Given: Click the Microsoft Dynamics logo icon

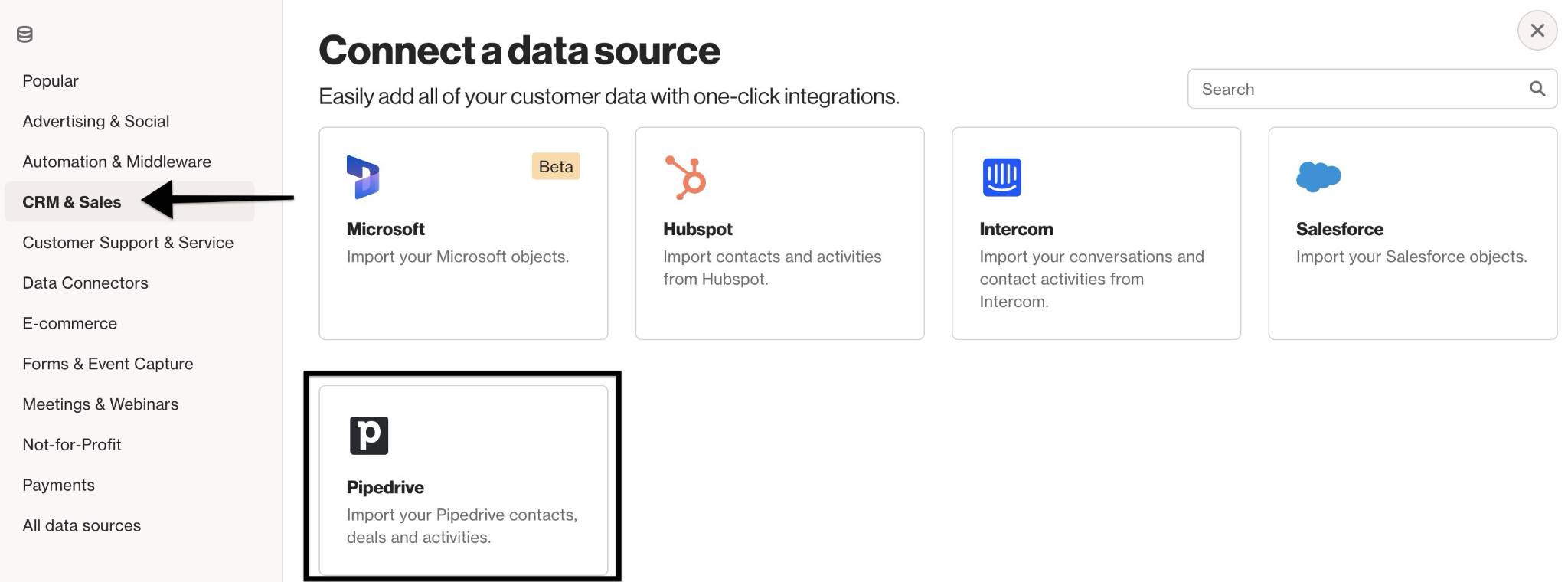Looking at the screenshot, I should coord(363,177).
